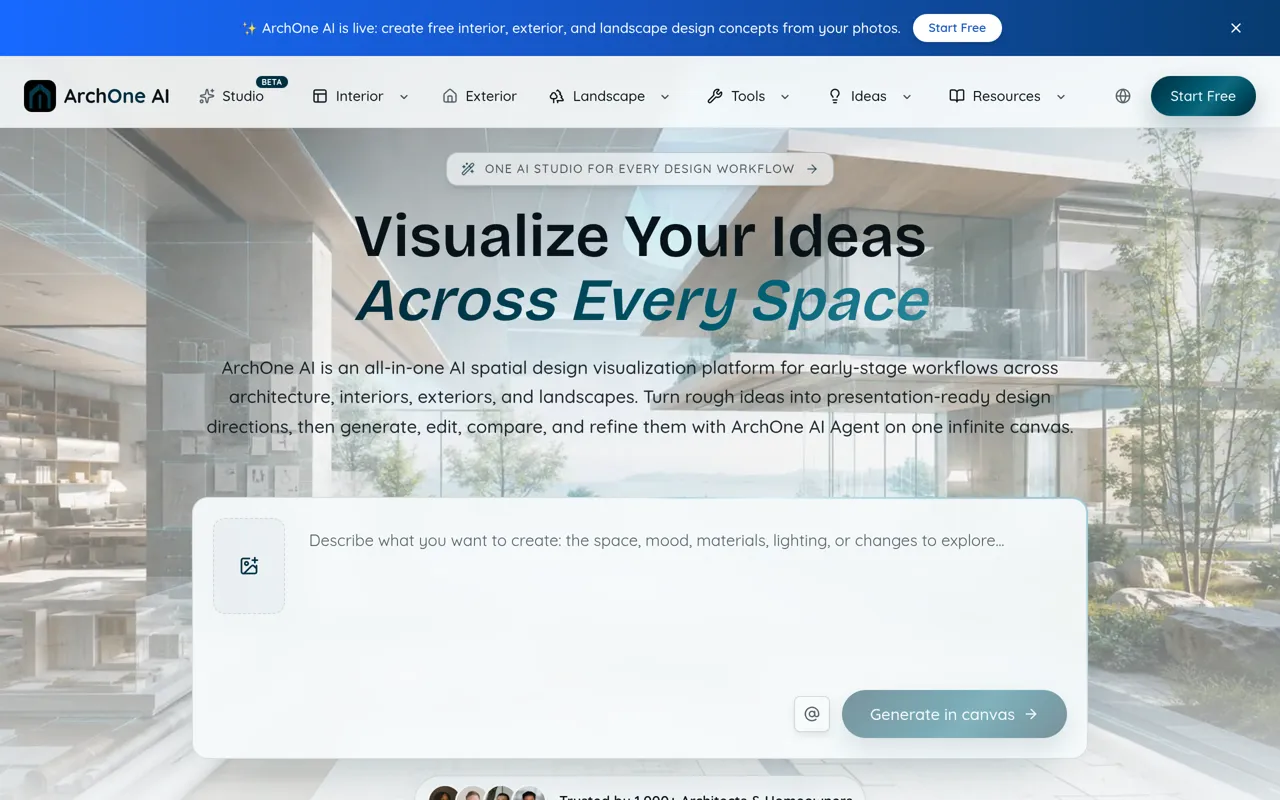This screenshot has width=1280, height=800.
Task: Click the arrow icon in workflow pill
Action: [x=812, y=169]
